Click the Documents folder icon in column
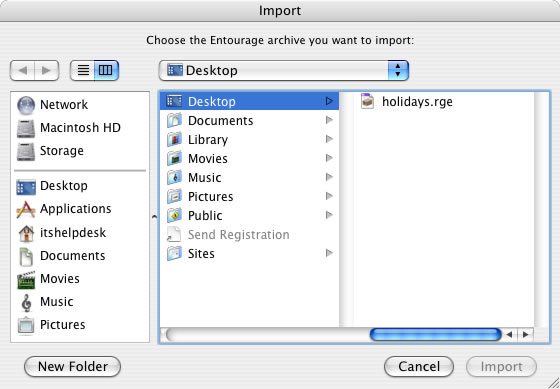Viewport: 560px width, 389px height. (x=175, y=120)
